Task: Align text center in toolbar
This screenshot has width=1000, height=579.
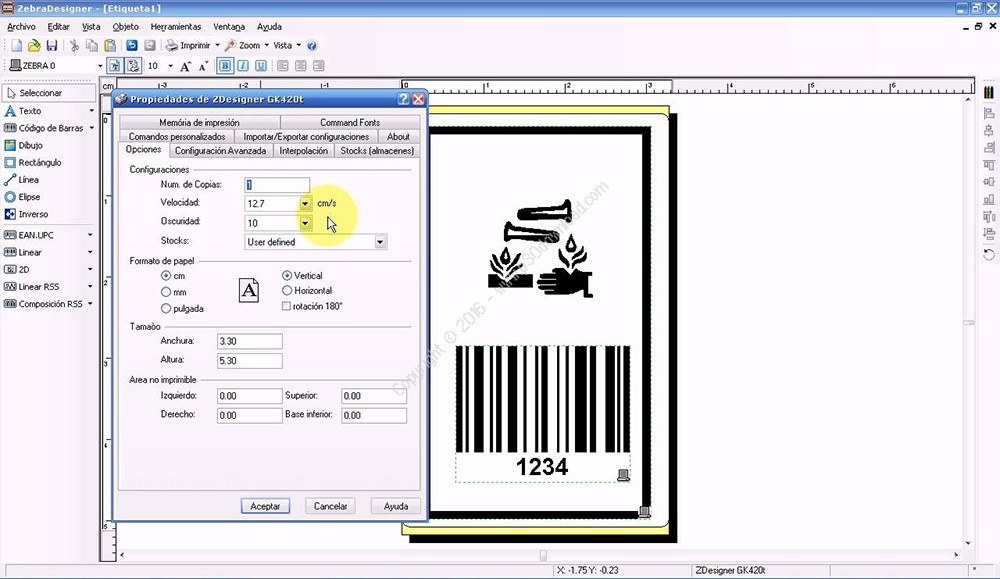Action: coord(300,66)
